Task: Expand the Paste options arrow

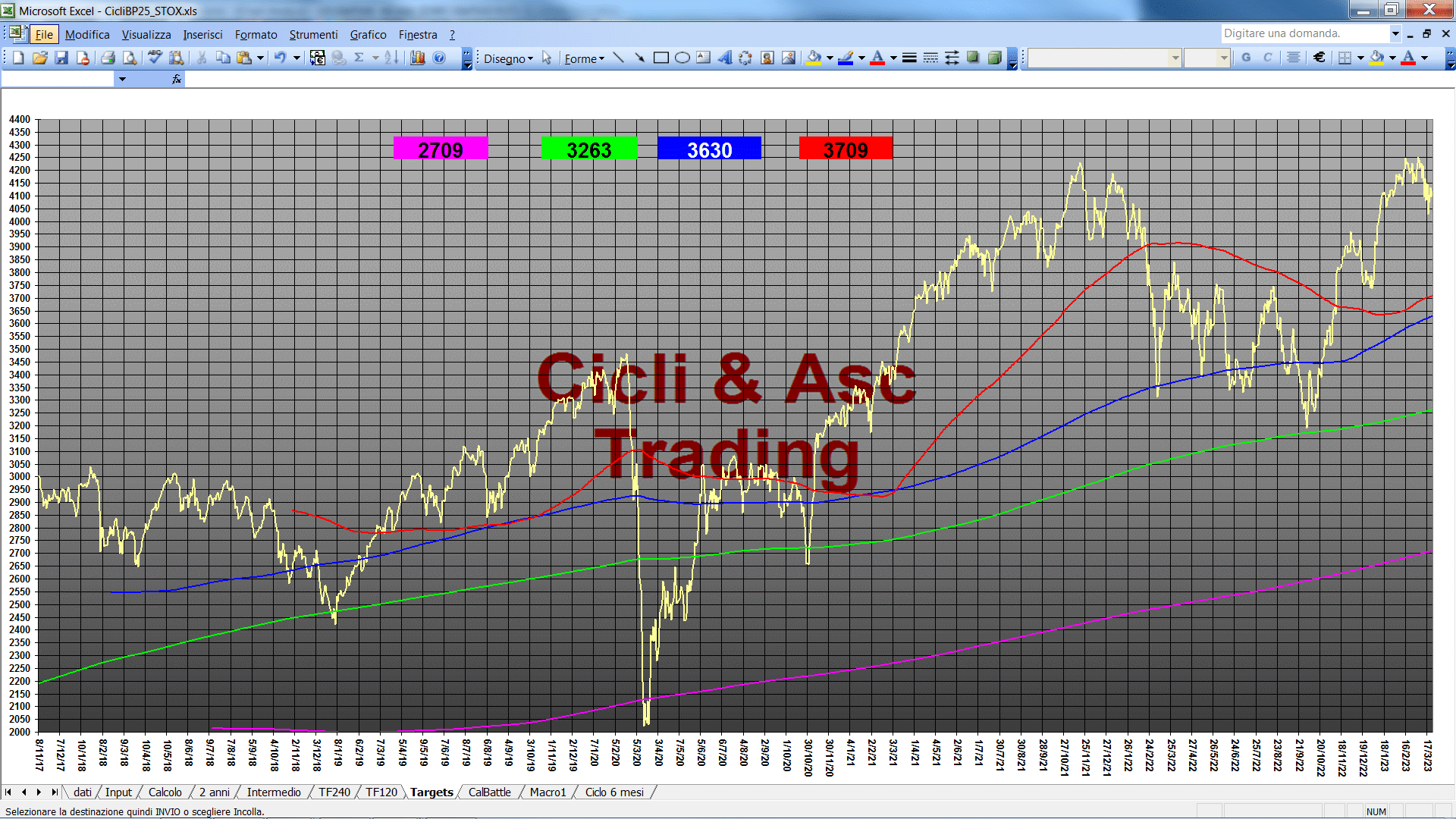Action: pos(260,58)
